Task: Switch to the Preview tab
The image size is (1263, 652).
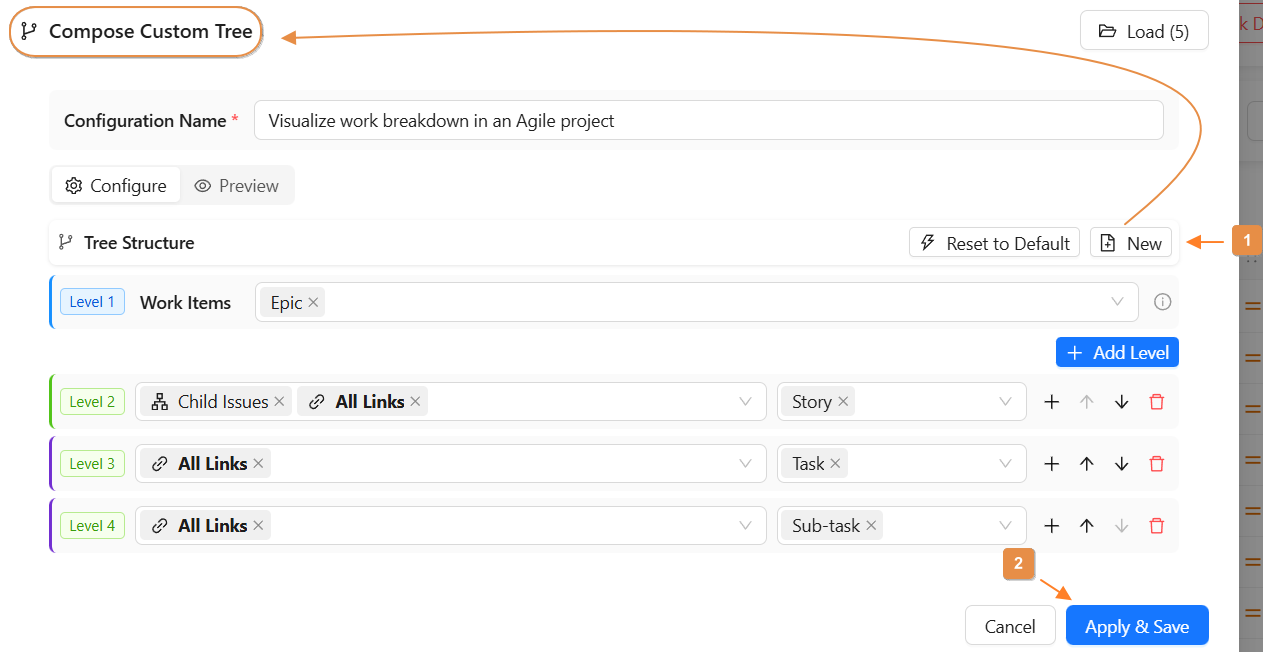Action: tap(237, 186)
